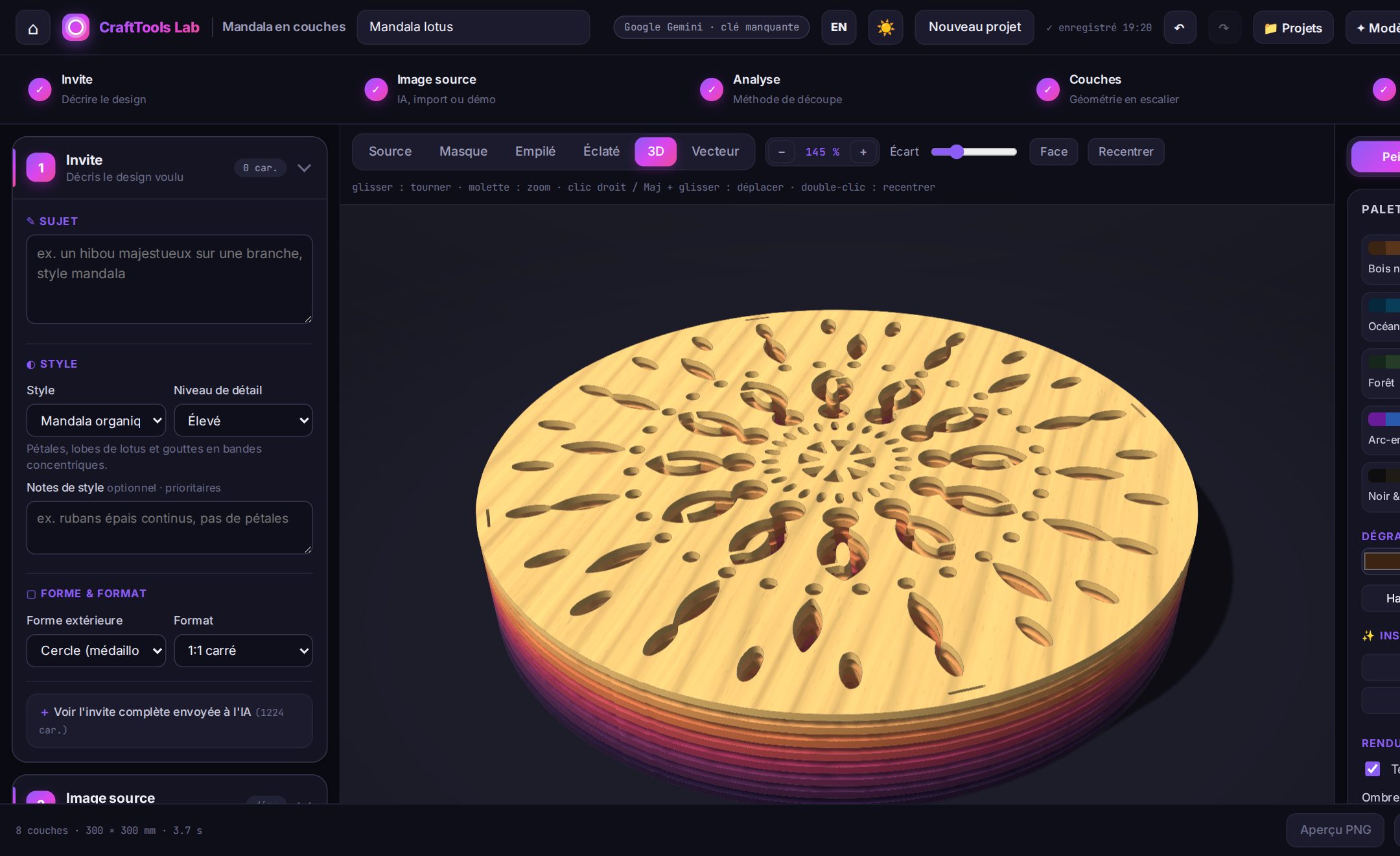Adjust the Écart slider
The image size is (1400, 856).
[x=974, y=152]
